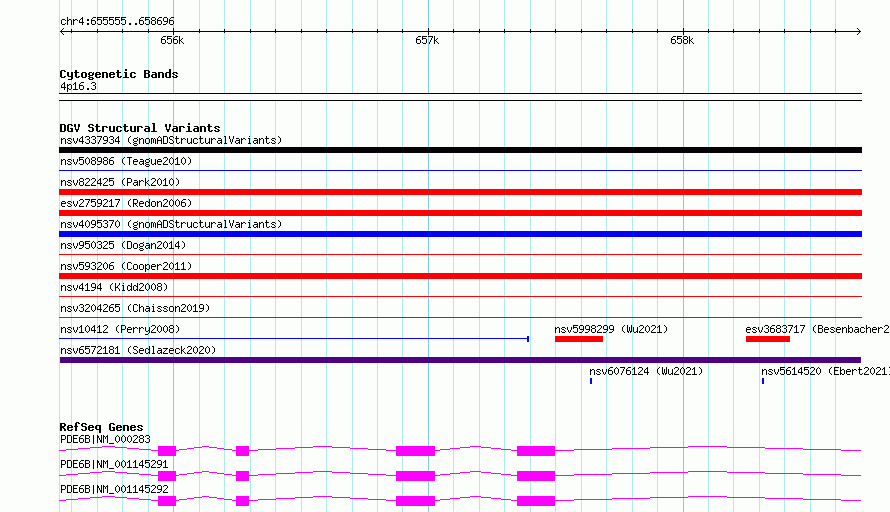890x512 pixels.
Task: Select the nsv508986 Teague2010 blue line
Action: [x=460, y=170]
